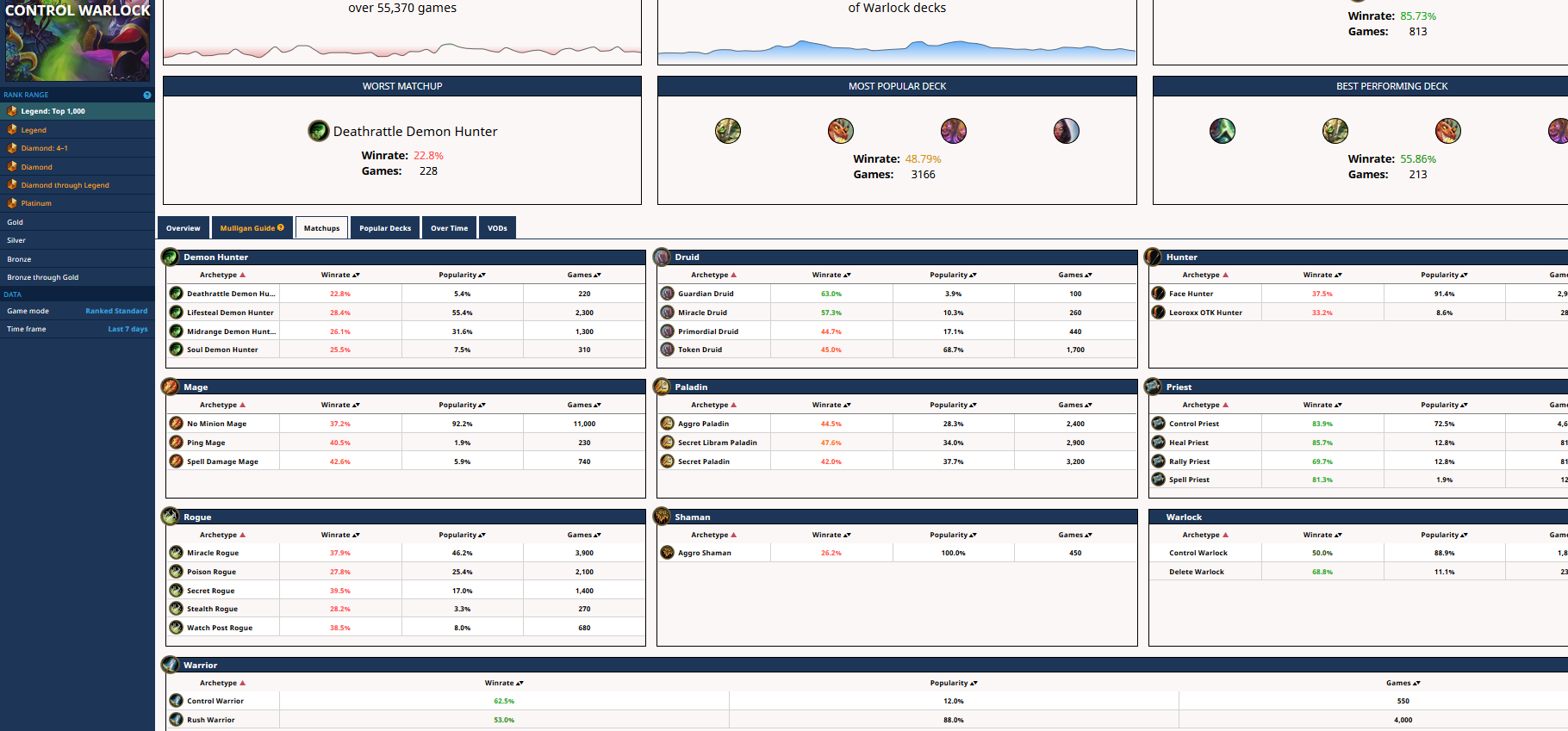Select the Silver rank range
The width and height of the screenshot is (1568, 731).
click(x=78, y=240)
